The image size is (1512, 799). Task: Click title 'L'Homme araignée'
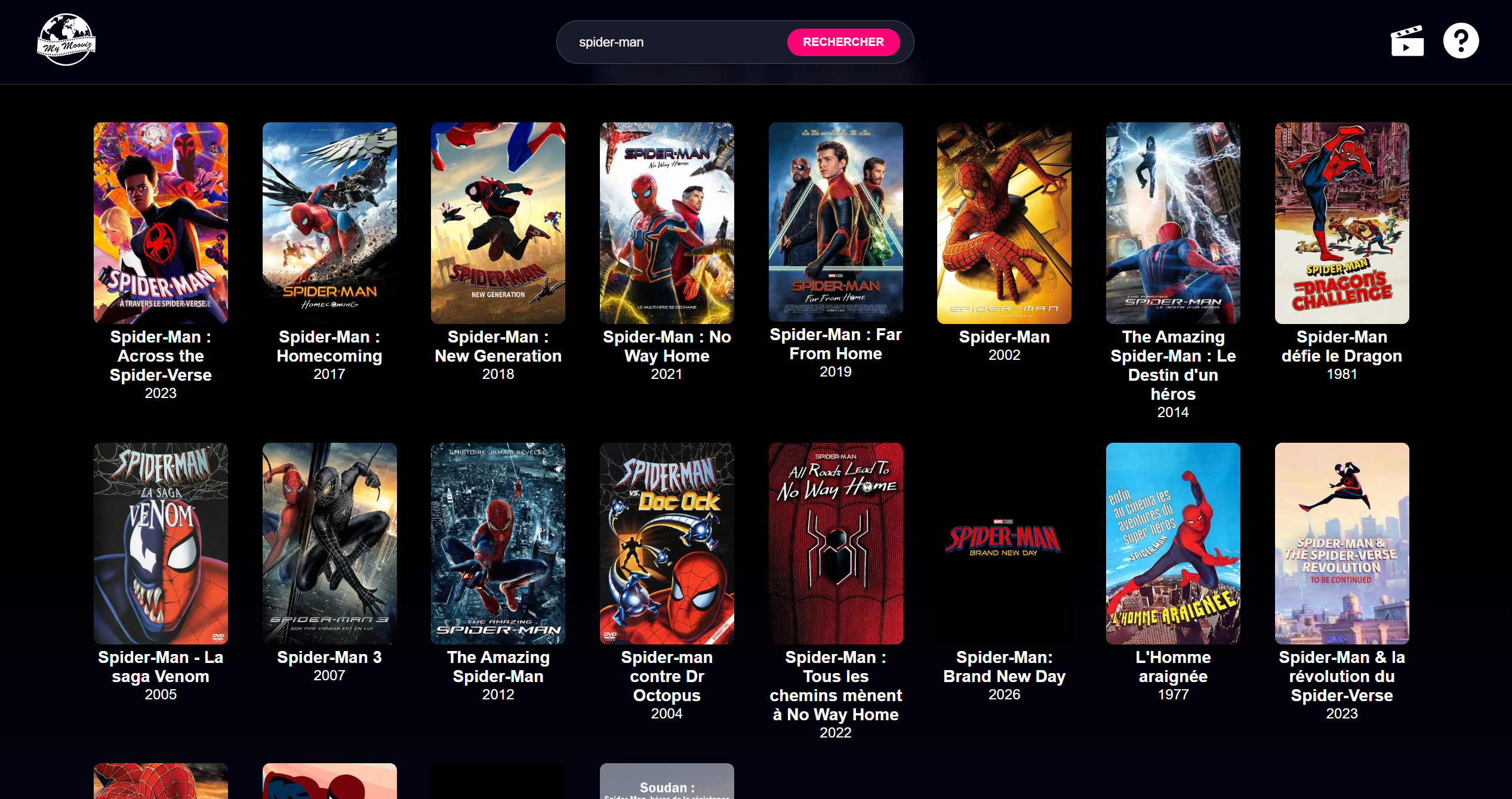click(1173, 667)
